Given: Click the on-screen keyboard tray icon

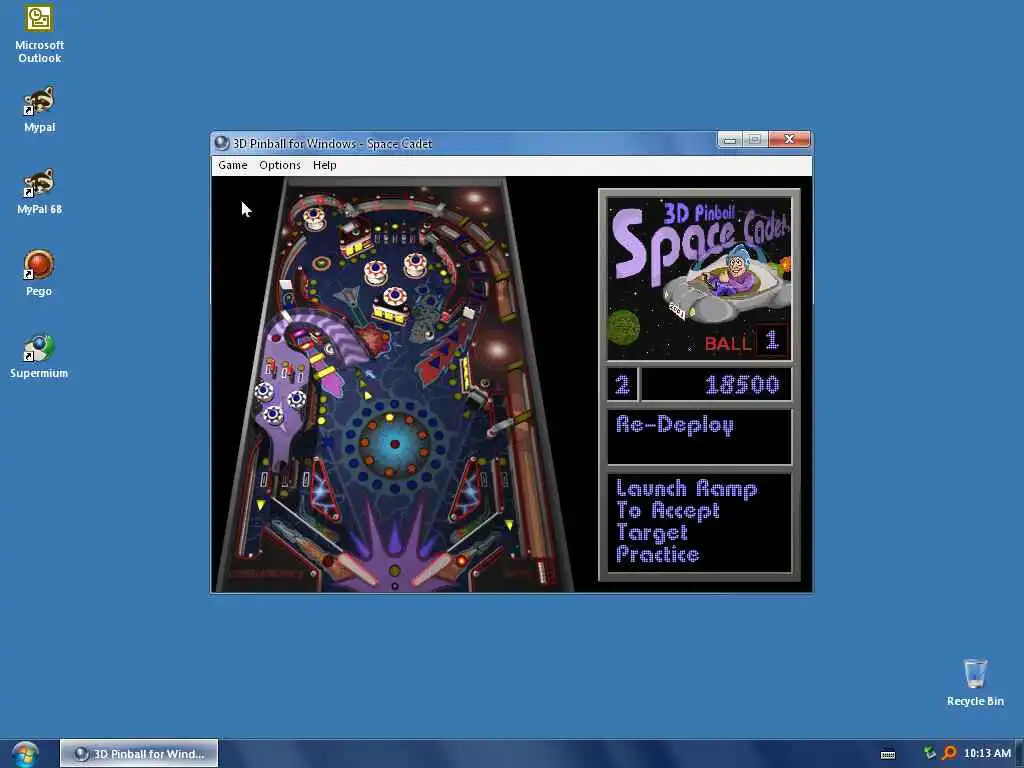Looking at the screenshot, I should click(888, 754).
